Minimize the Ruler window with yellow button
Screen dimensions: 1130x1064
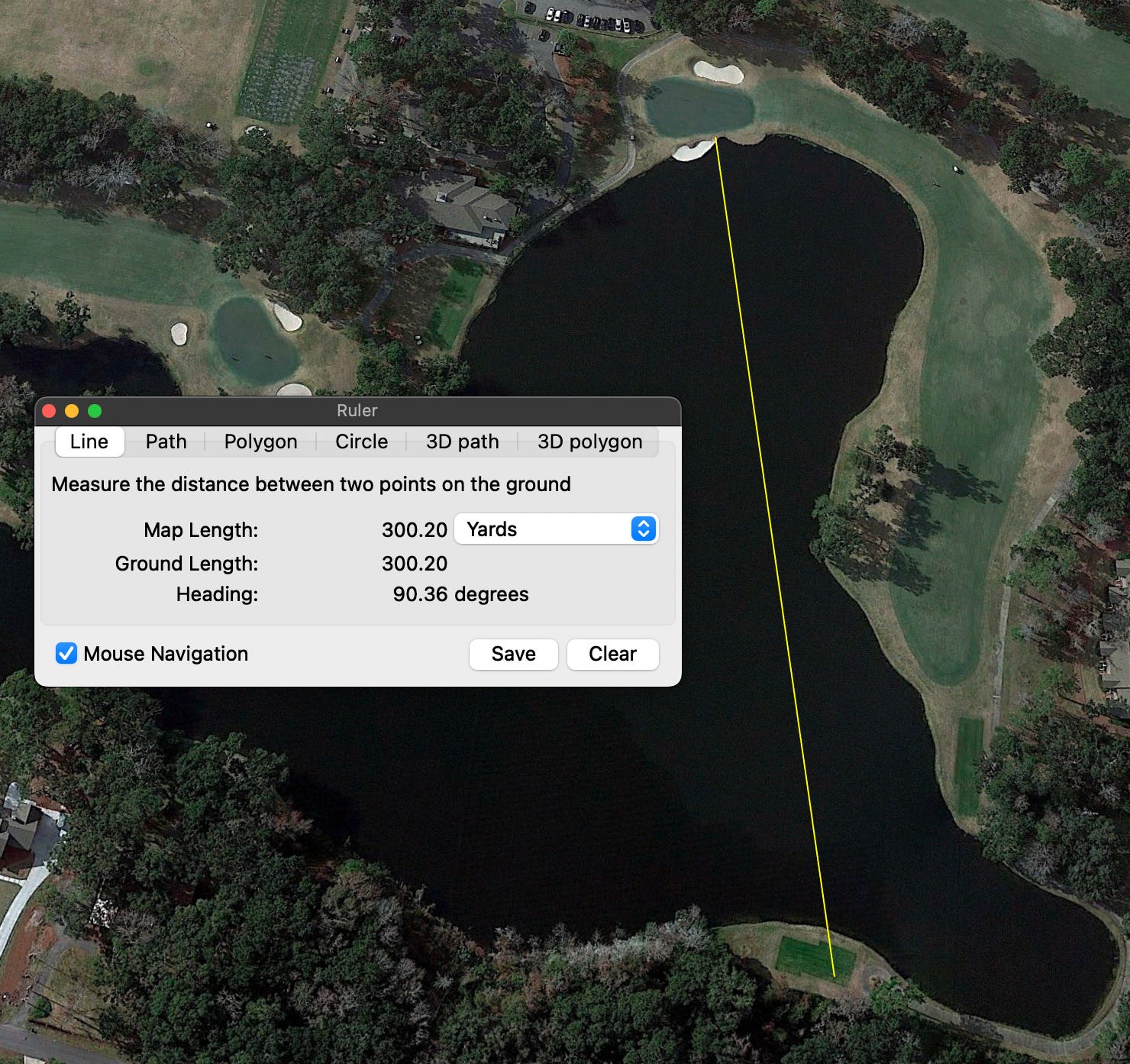point(72,411)
